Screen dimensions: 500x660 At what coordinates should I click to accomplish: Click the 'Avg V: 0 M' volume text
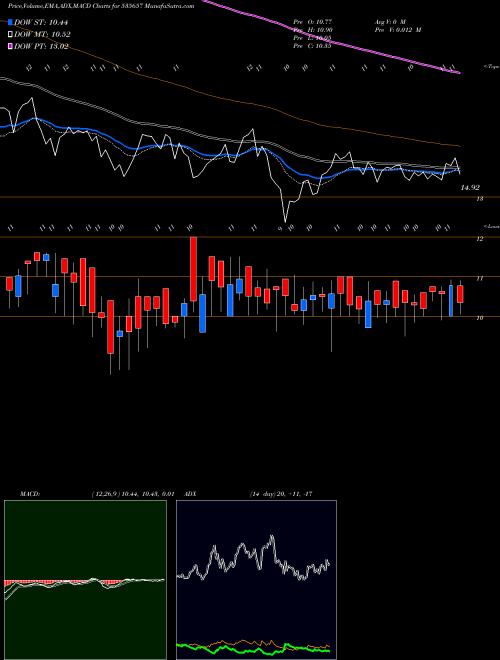click(390, 21)
